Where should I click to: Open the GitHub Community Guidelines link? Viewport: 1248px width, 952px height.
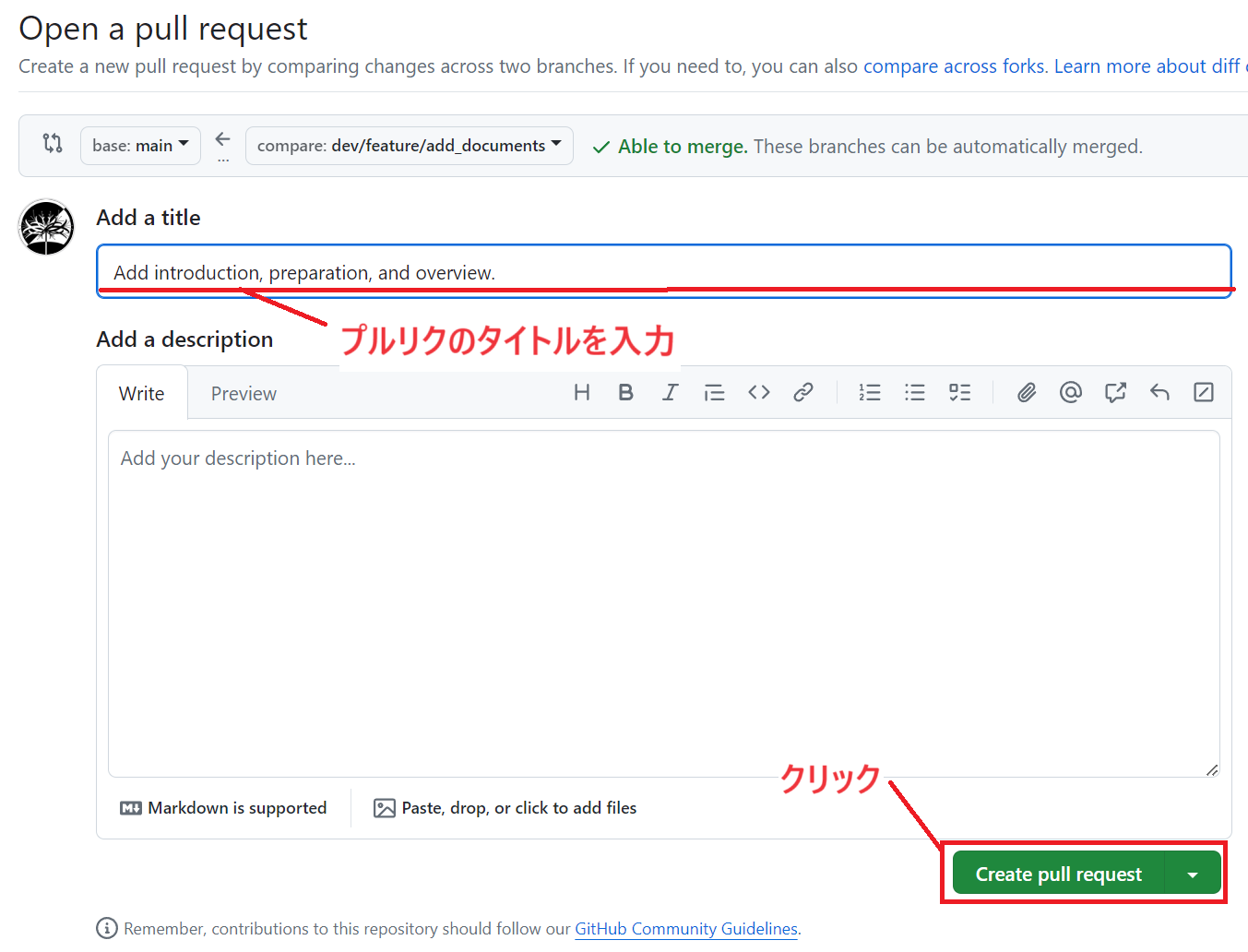pyautogui.click(x=685, y=928)
